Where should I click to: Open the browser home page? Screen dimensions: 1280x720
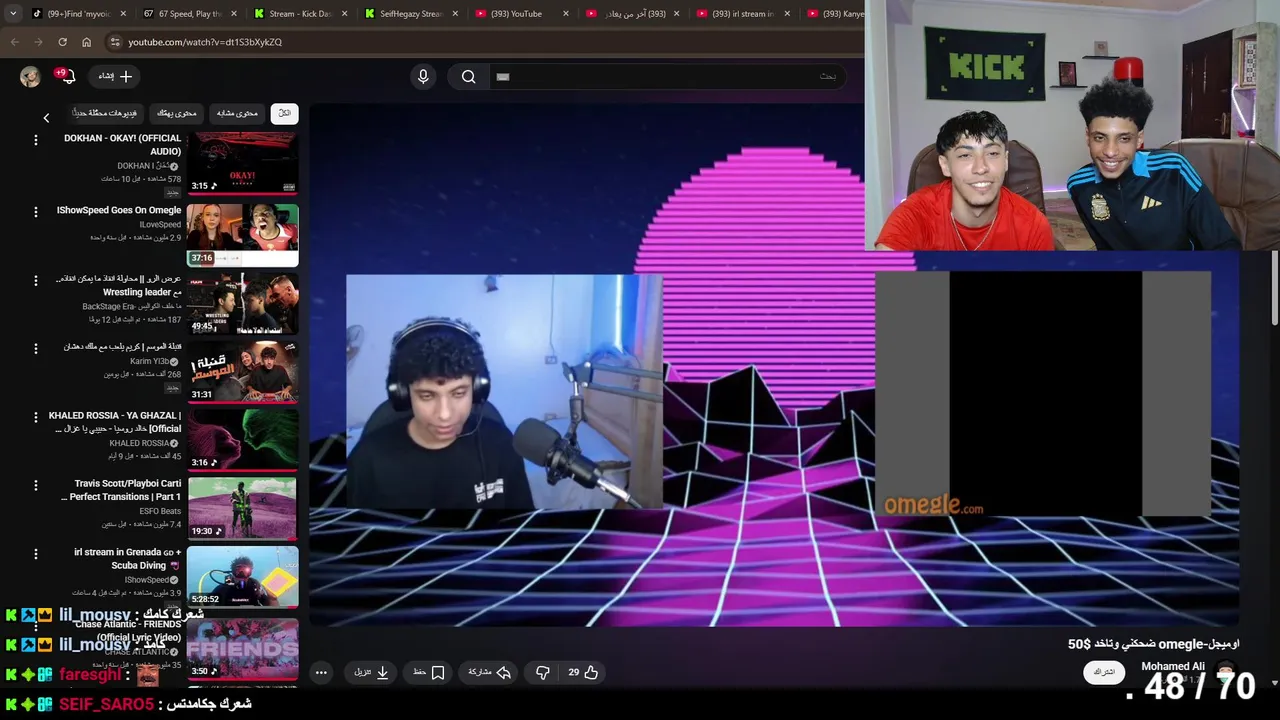(x=86, y=42)
